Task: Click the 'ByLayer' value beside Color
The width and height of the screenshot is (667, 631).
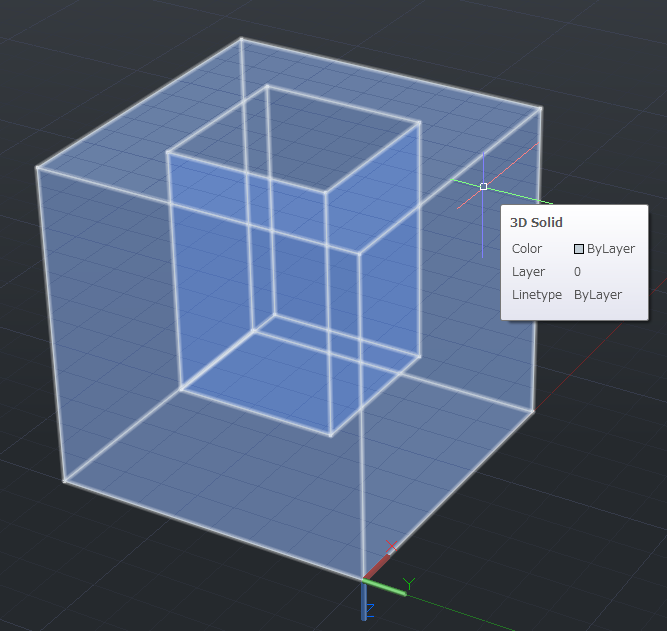Action: click(x=611, y=249)
